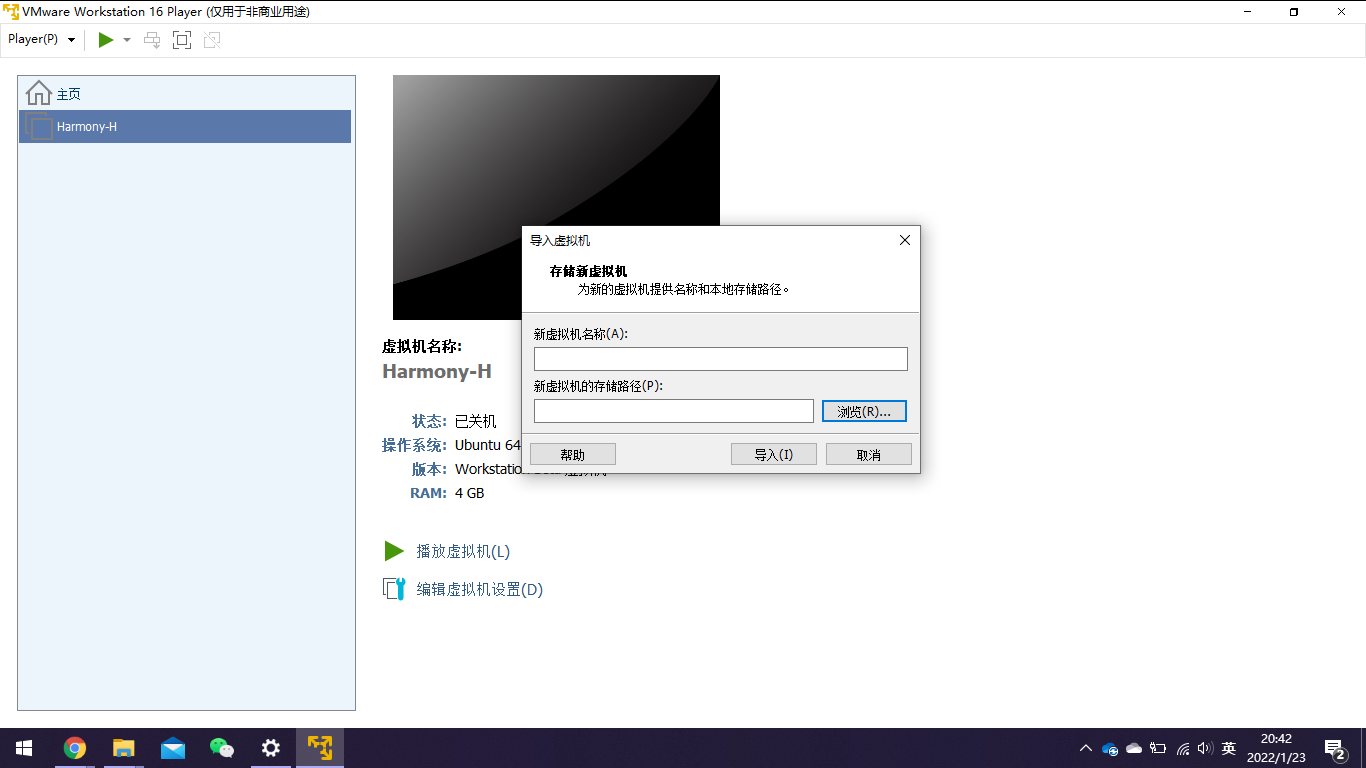Show hidden system tray icons
Image resolution: width=1366 pixels, height=768 pixels.
[x=1086, y=748]
